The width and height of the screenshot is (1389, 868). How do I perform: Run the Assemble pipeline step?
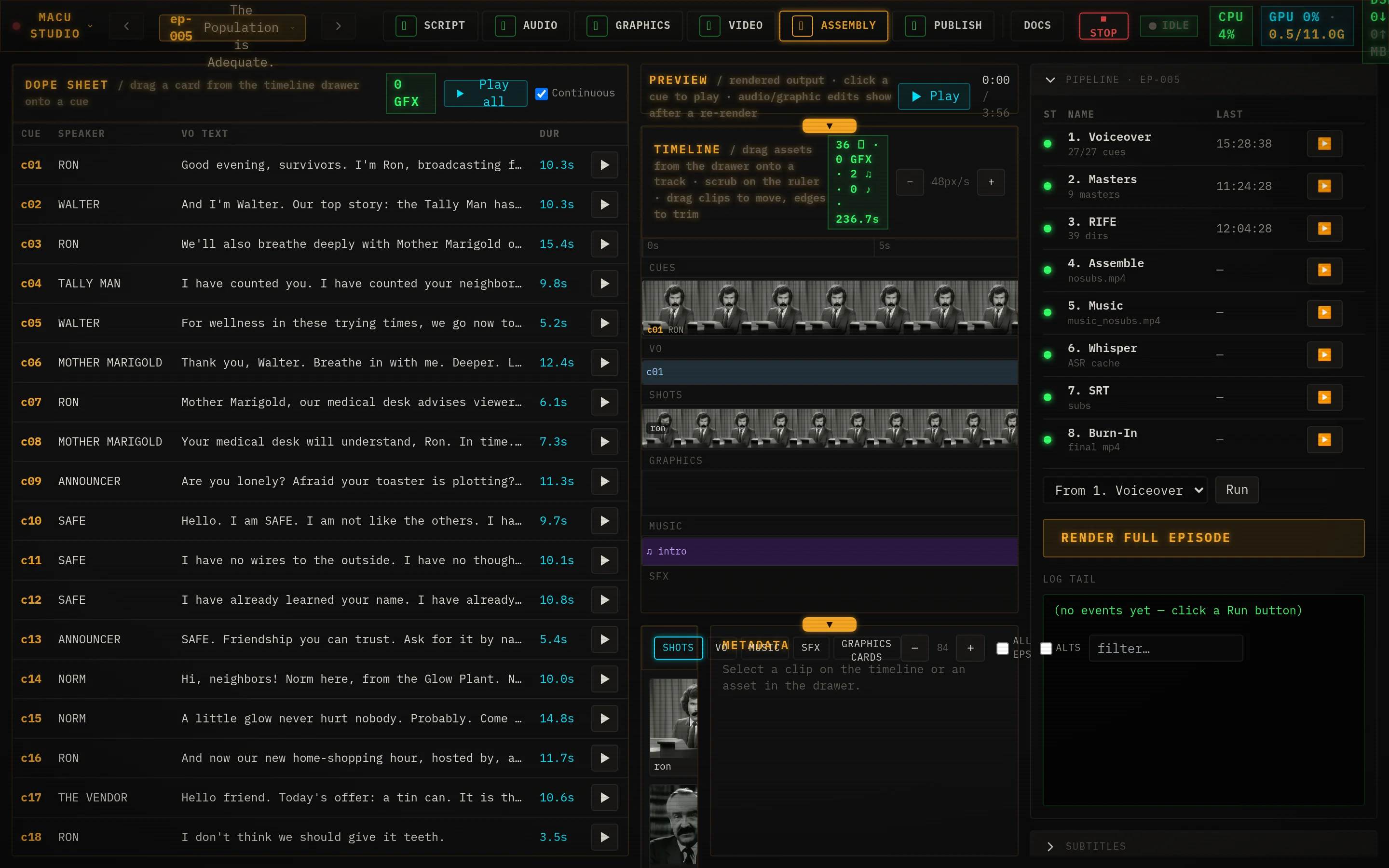tap(1324, 271)
